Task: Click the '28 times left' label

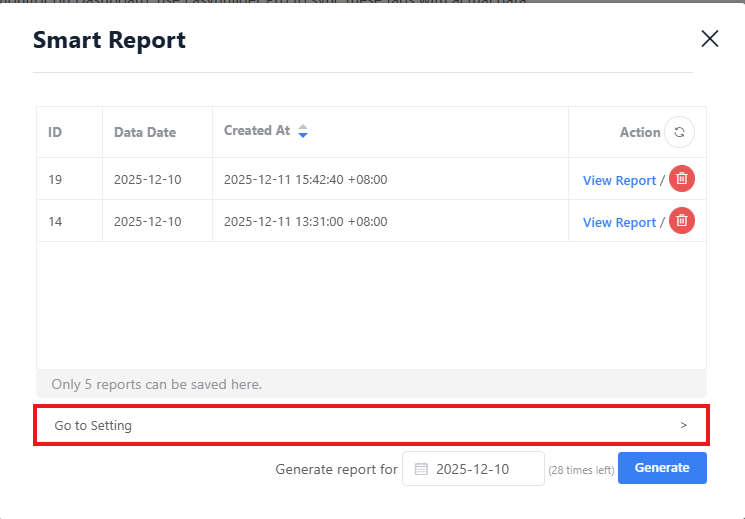Action: tap(581, 470)
